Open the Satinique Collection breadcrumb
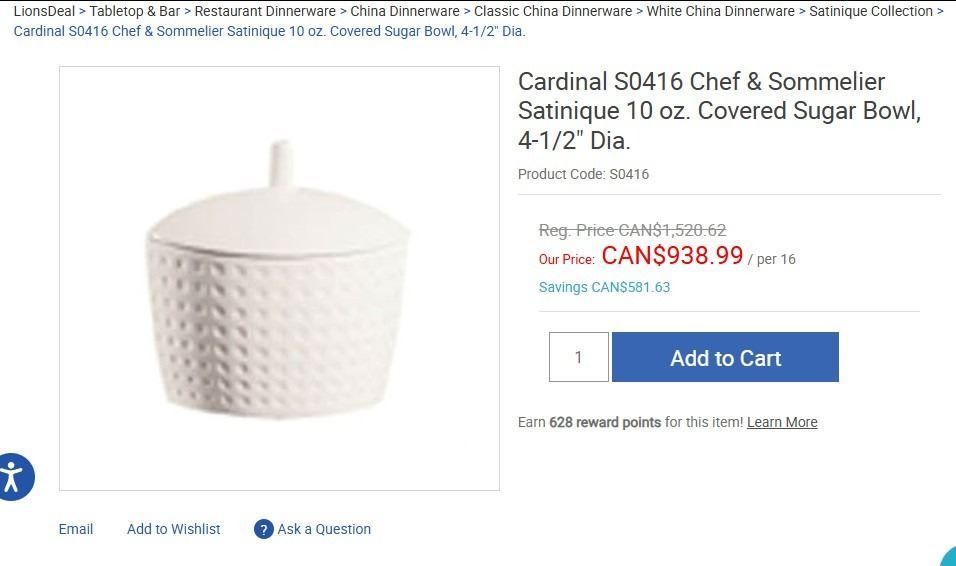The image size is (956, 566). [x=871, y=11]
